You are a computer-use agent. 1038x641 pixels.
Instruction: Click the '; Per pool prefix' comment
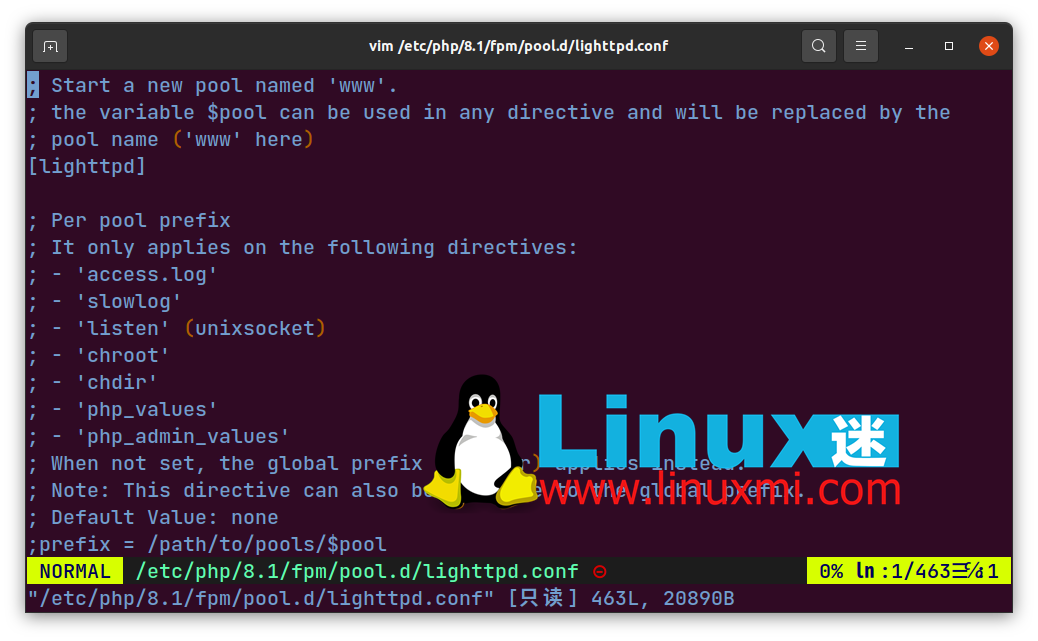[x=129, y=221]
